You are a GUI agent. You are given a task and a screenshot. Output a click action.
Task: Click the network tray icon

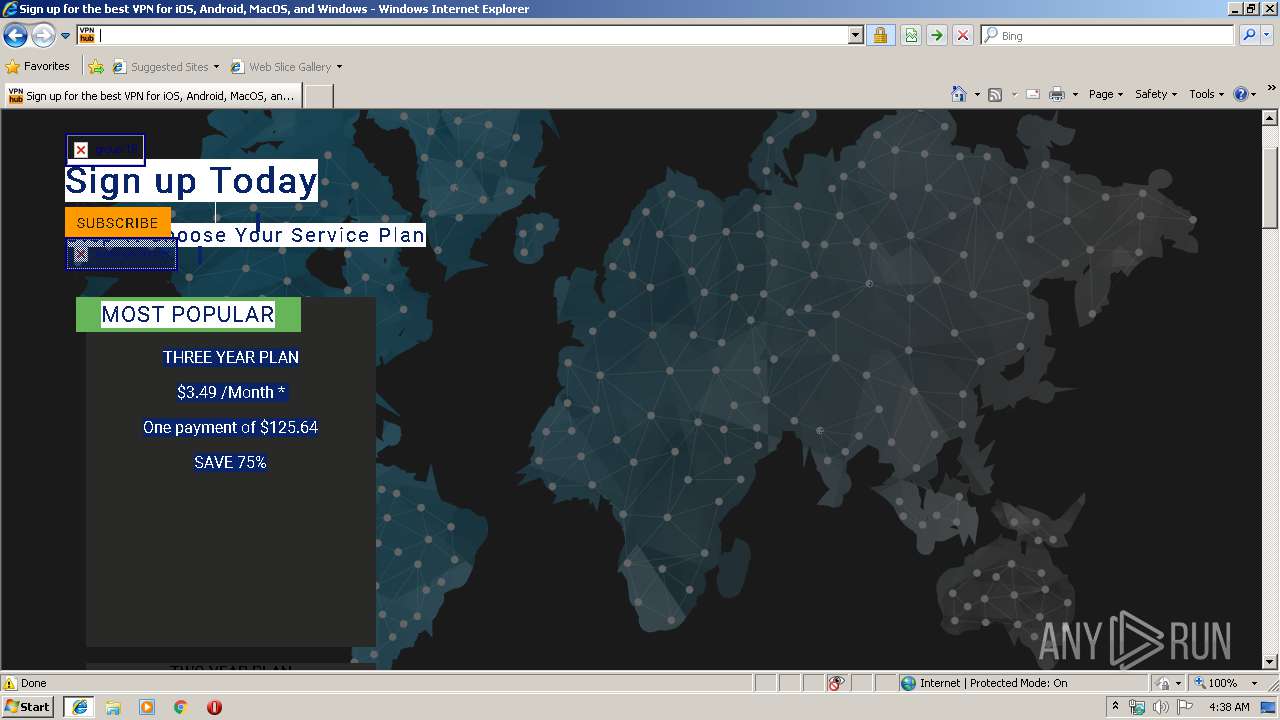[1137, 707]
